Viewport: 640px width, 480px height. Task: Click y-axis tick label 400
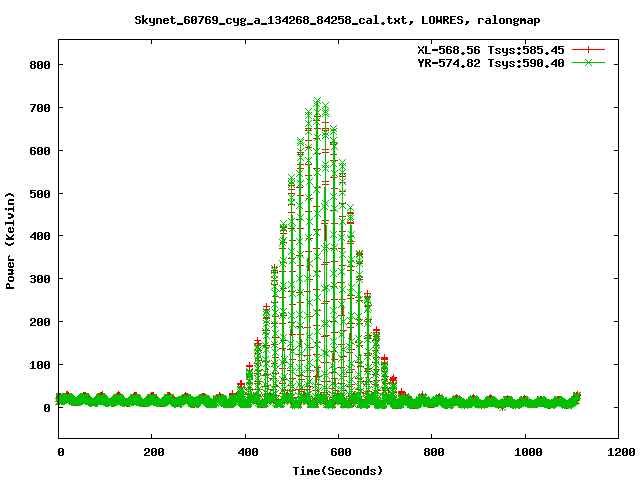coord(40,236)
